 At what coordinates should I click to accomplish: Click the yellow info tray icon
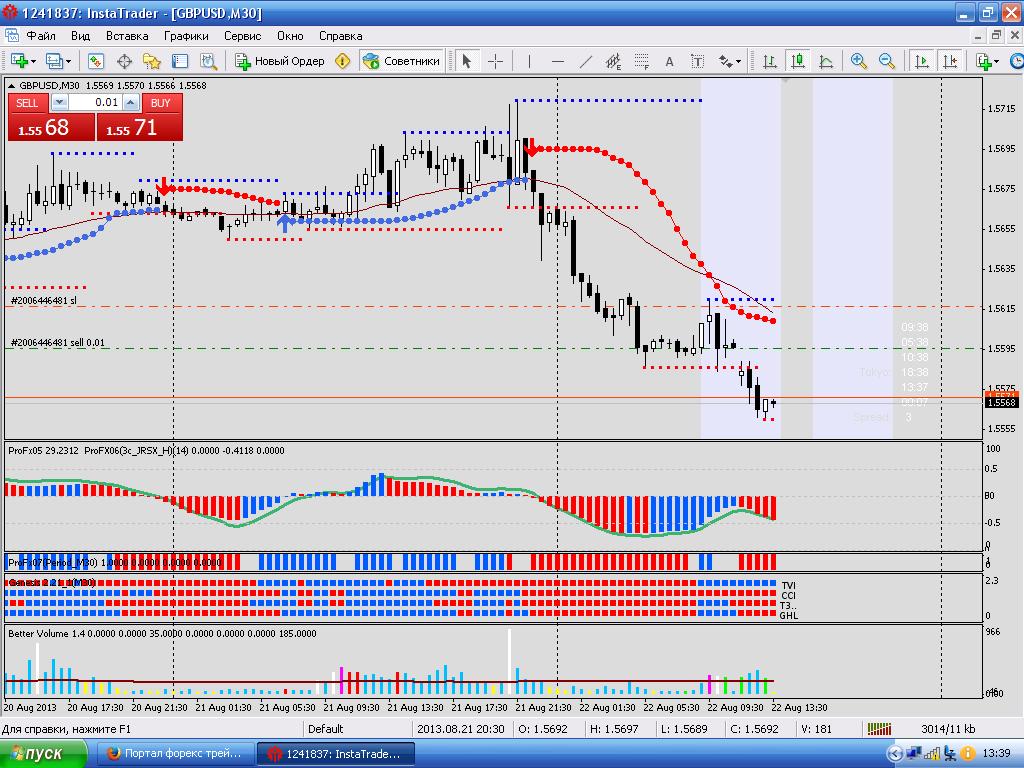pyautogui.click(x=968, y=754)
